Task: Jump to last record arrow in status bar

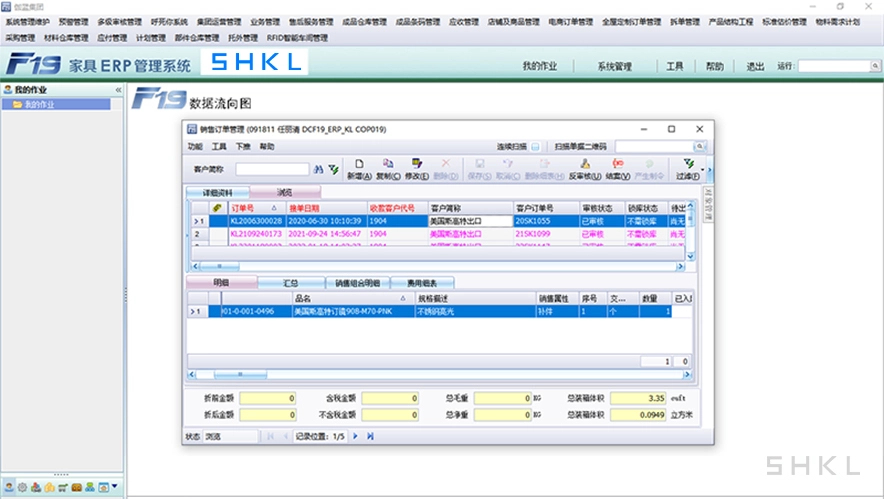Action: click(x=370, y=436)
